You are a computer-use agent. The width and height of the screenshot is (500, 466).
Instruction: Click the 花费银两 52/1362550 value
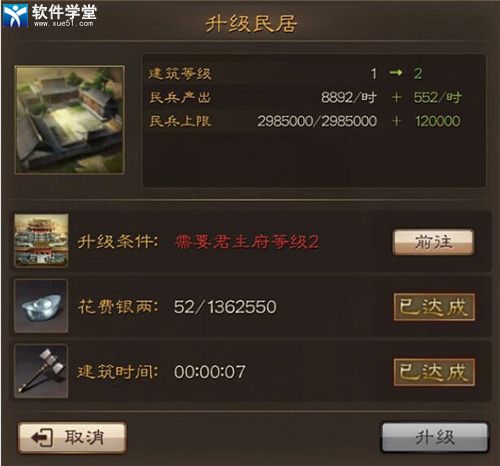225,307
